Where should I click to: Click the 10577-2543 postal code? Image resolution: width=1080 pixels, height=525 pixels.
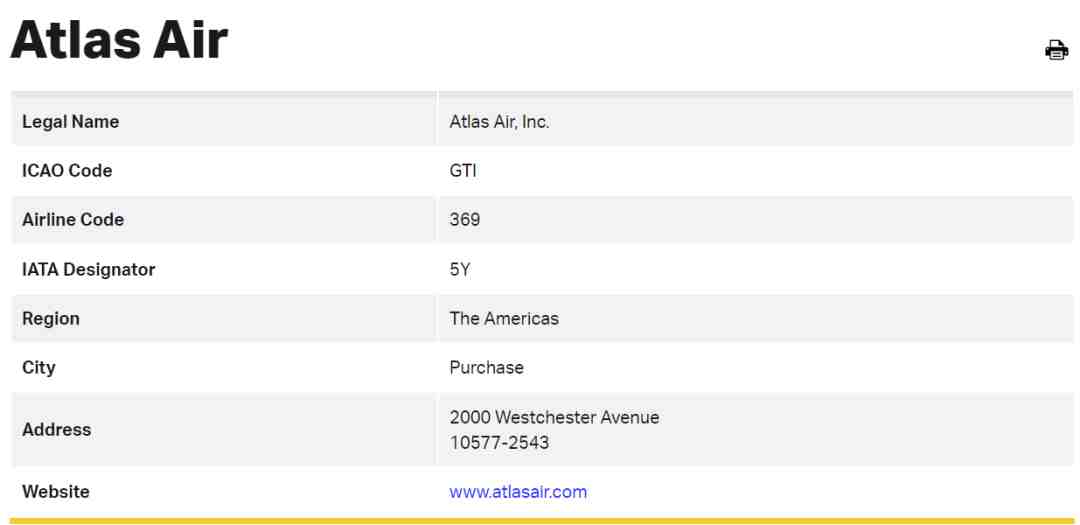tap(499, 442)
